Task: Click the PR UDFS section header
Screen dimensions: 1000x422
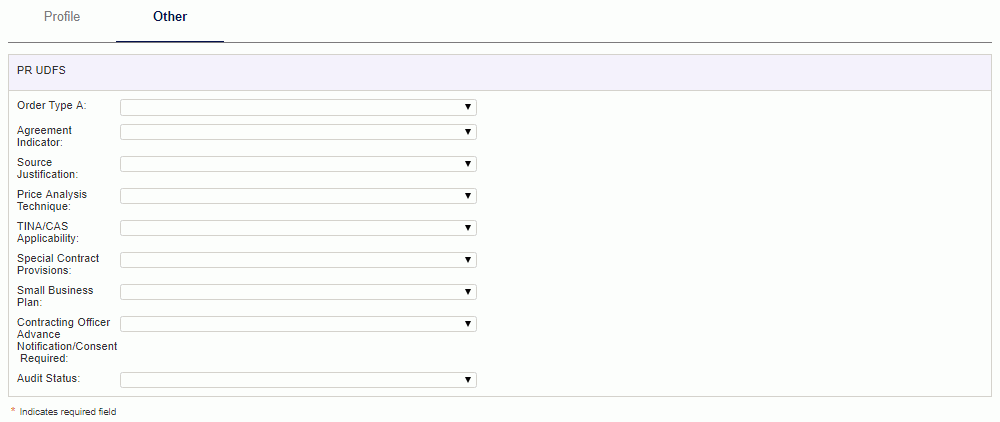Action: [500, 72]
